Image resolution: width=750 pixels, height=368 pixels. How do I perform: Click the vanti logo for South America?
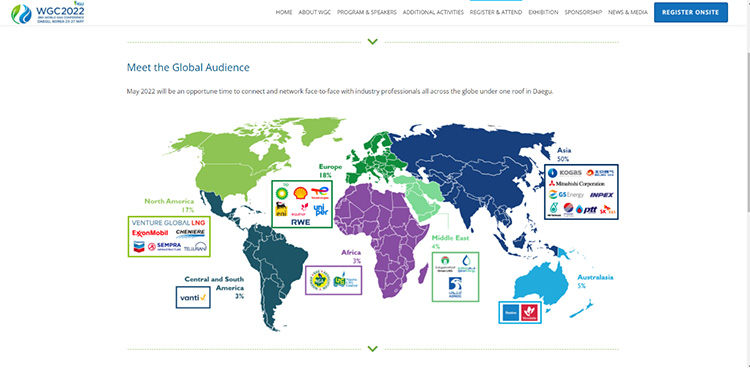(x=193, y=297)
